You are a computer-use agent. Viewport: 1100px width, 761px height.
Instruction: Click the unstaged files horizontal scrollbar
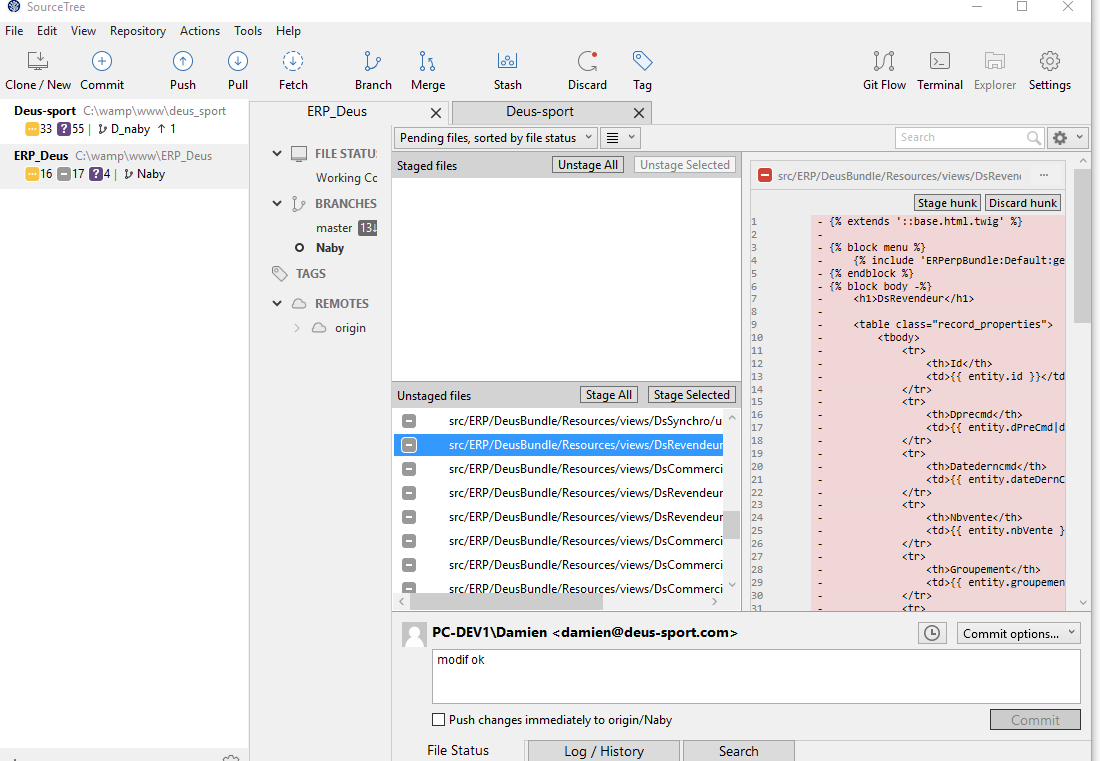coord(506,602)
